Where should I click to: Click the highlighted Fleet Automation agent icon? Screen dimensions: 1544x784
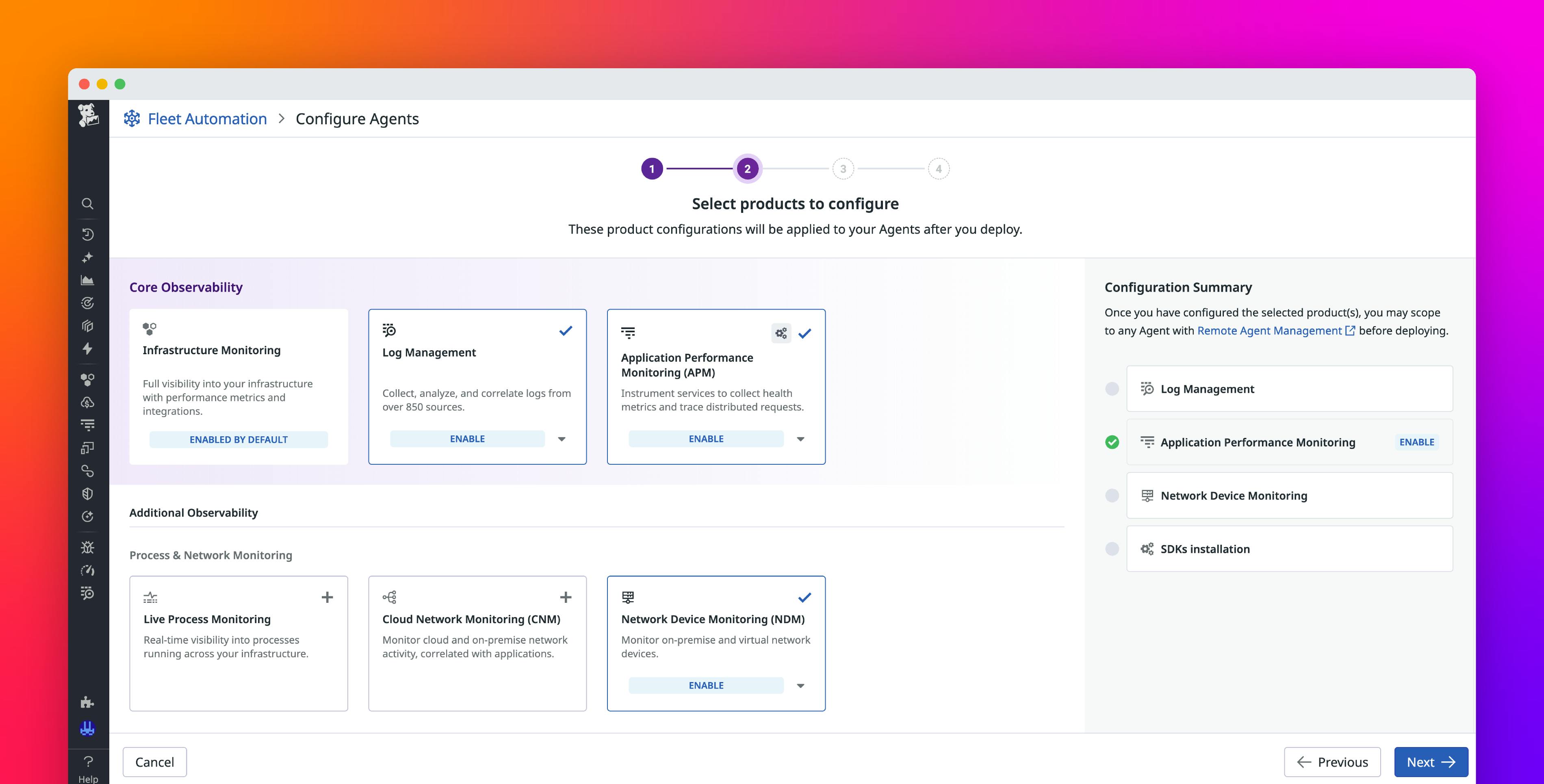point(88,728)
